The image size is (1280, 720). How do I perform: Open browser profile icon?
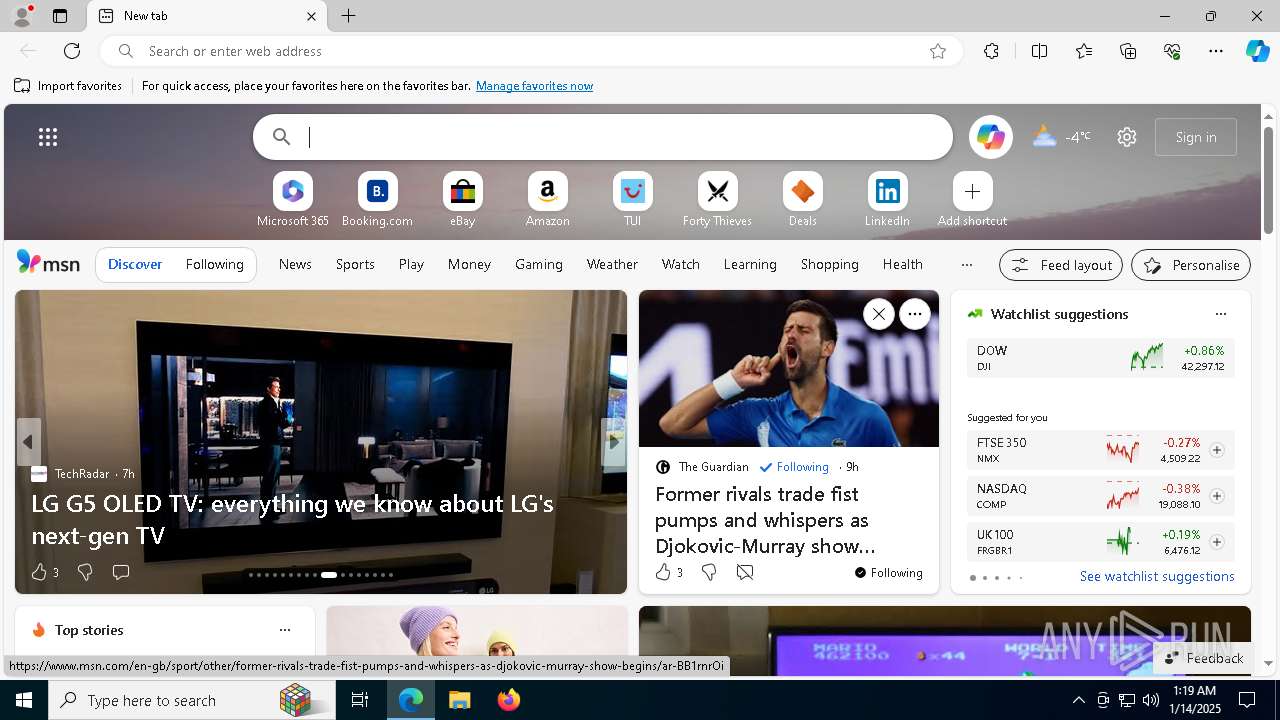coord(22,16)
